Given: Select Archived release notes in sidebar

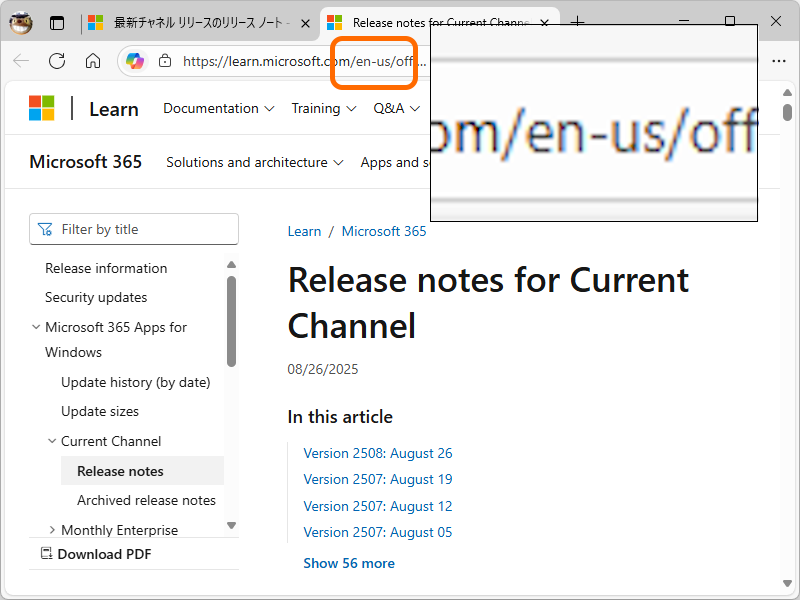Looking at the screenshot, I should point(146,500).
